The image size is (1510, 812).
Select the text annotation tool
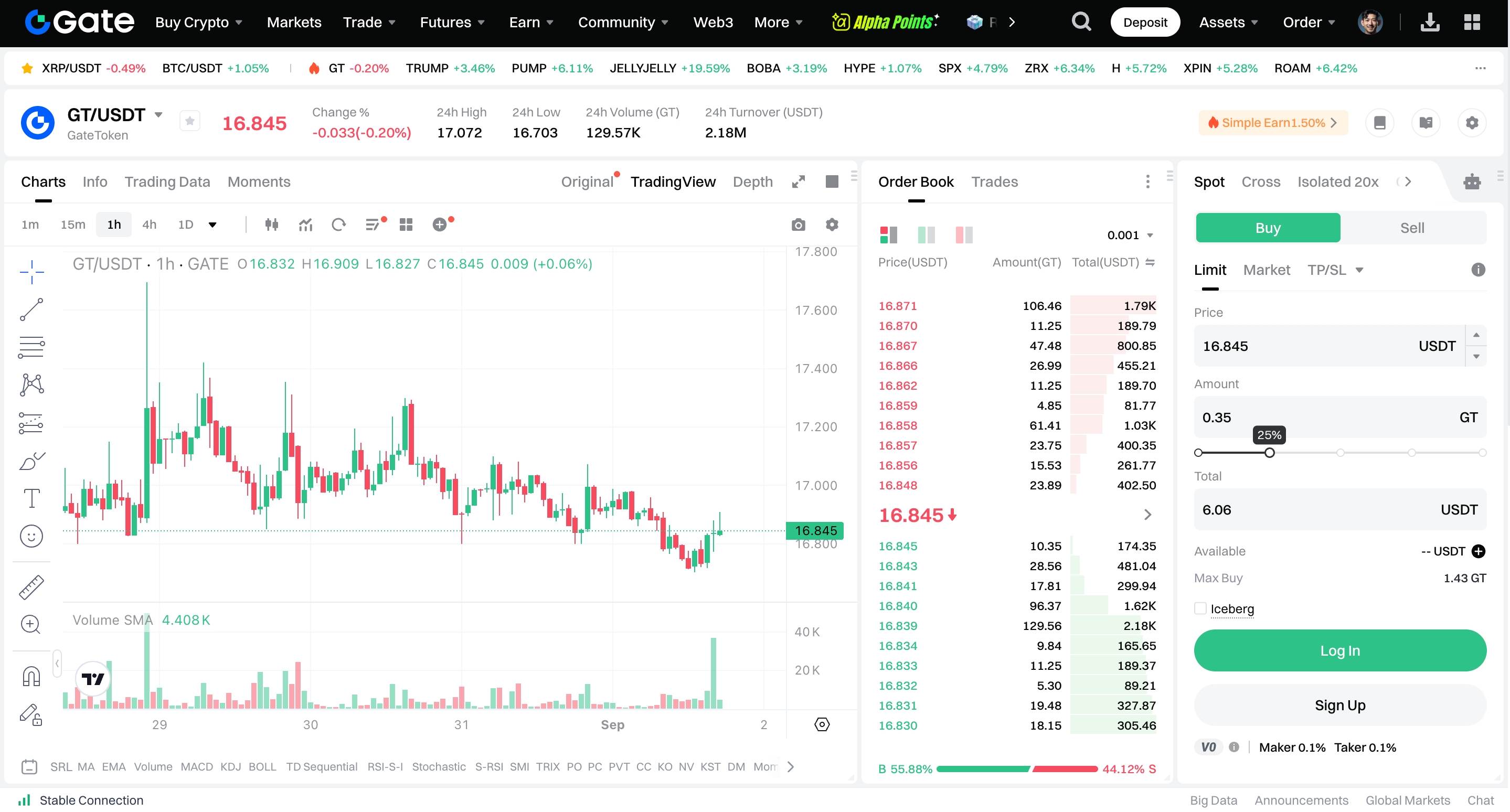click(x=31, y=498)
